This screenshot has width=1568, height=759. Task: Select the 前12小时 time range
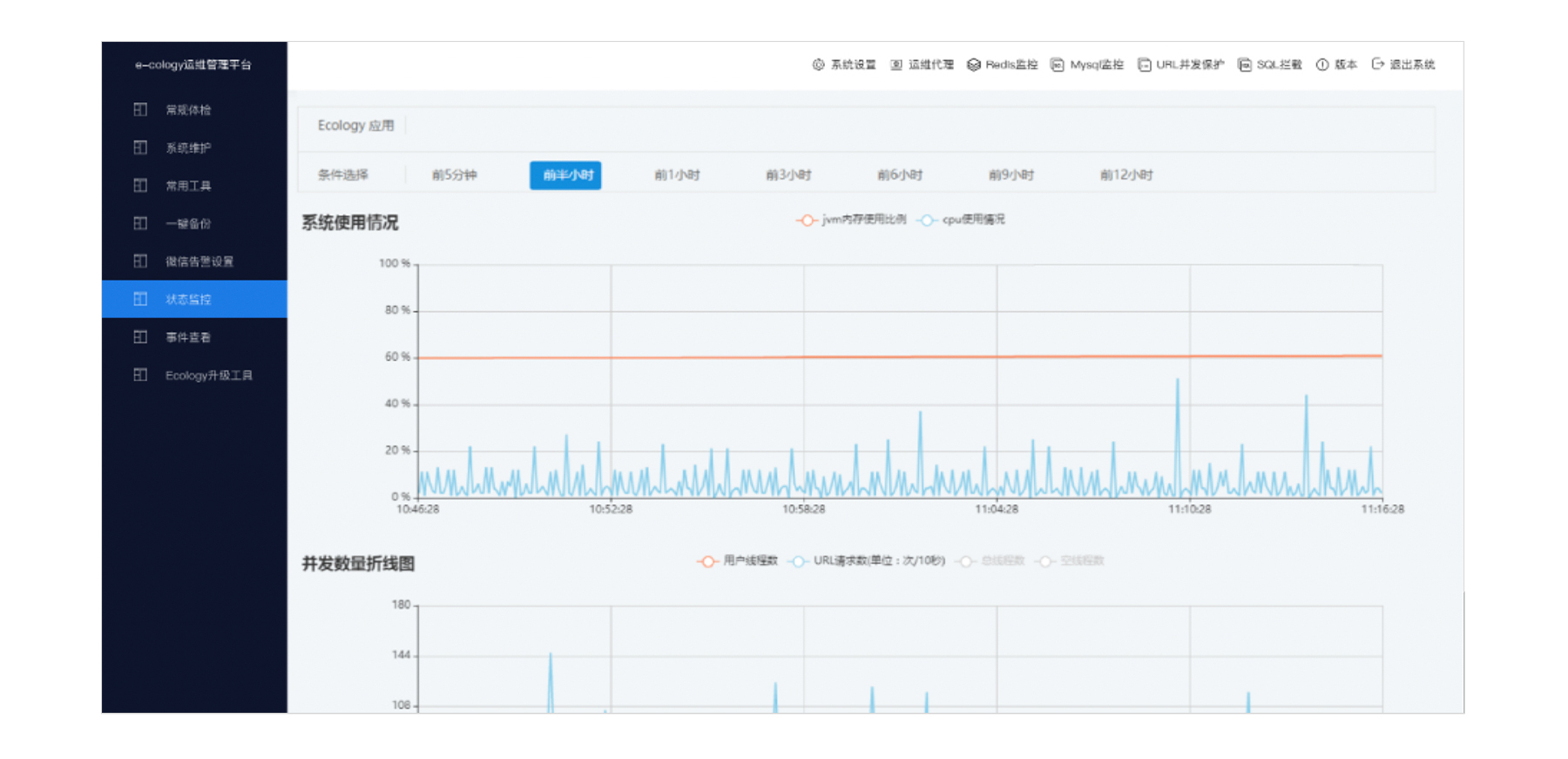(x=1126, y=175)
